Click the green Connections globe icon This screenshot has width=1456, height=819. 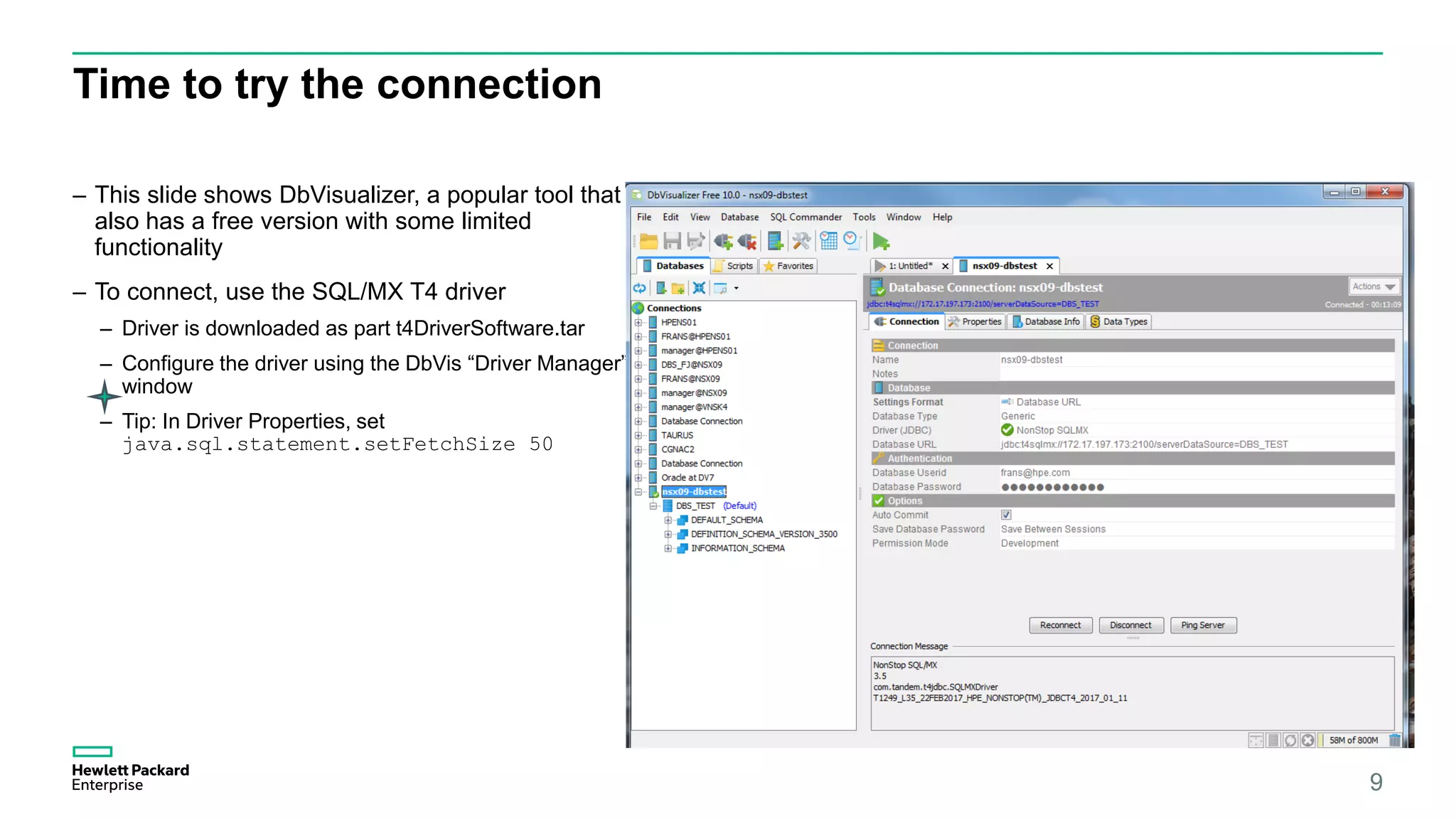point(638,308)
